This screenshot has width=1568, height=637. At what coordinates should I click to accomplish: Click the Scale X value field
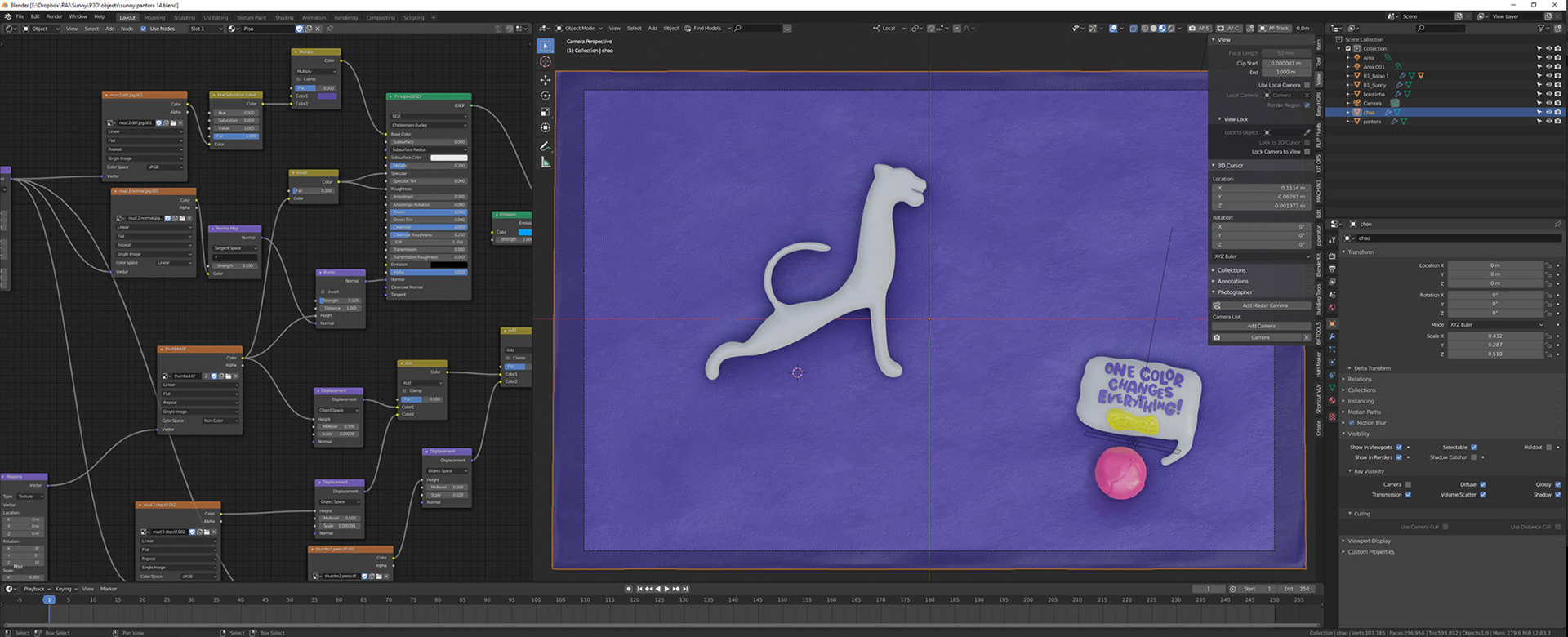click(x=1494, y=336)
